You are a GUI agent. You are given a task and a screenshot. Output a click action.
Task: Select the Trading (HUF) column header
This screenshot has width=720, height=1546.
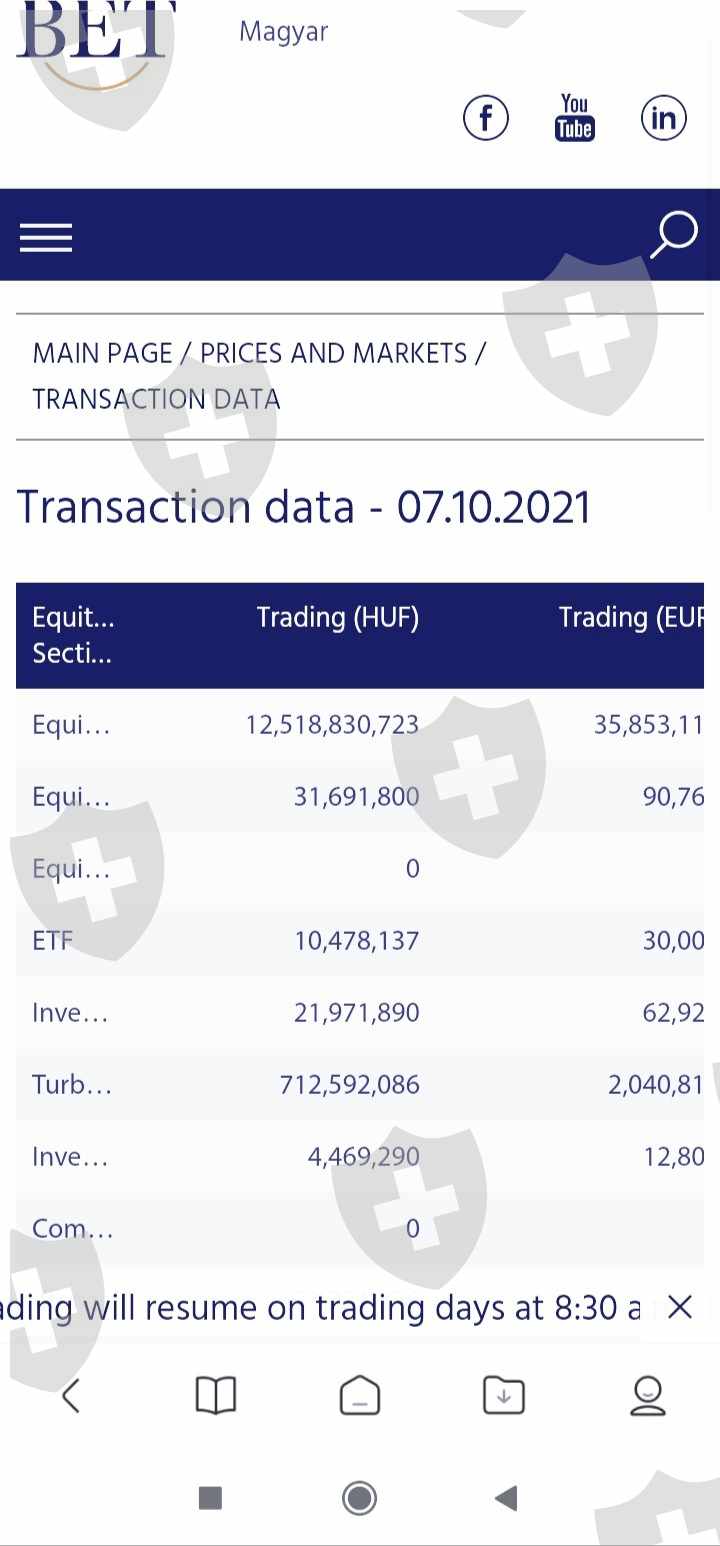337,618
